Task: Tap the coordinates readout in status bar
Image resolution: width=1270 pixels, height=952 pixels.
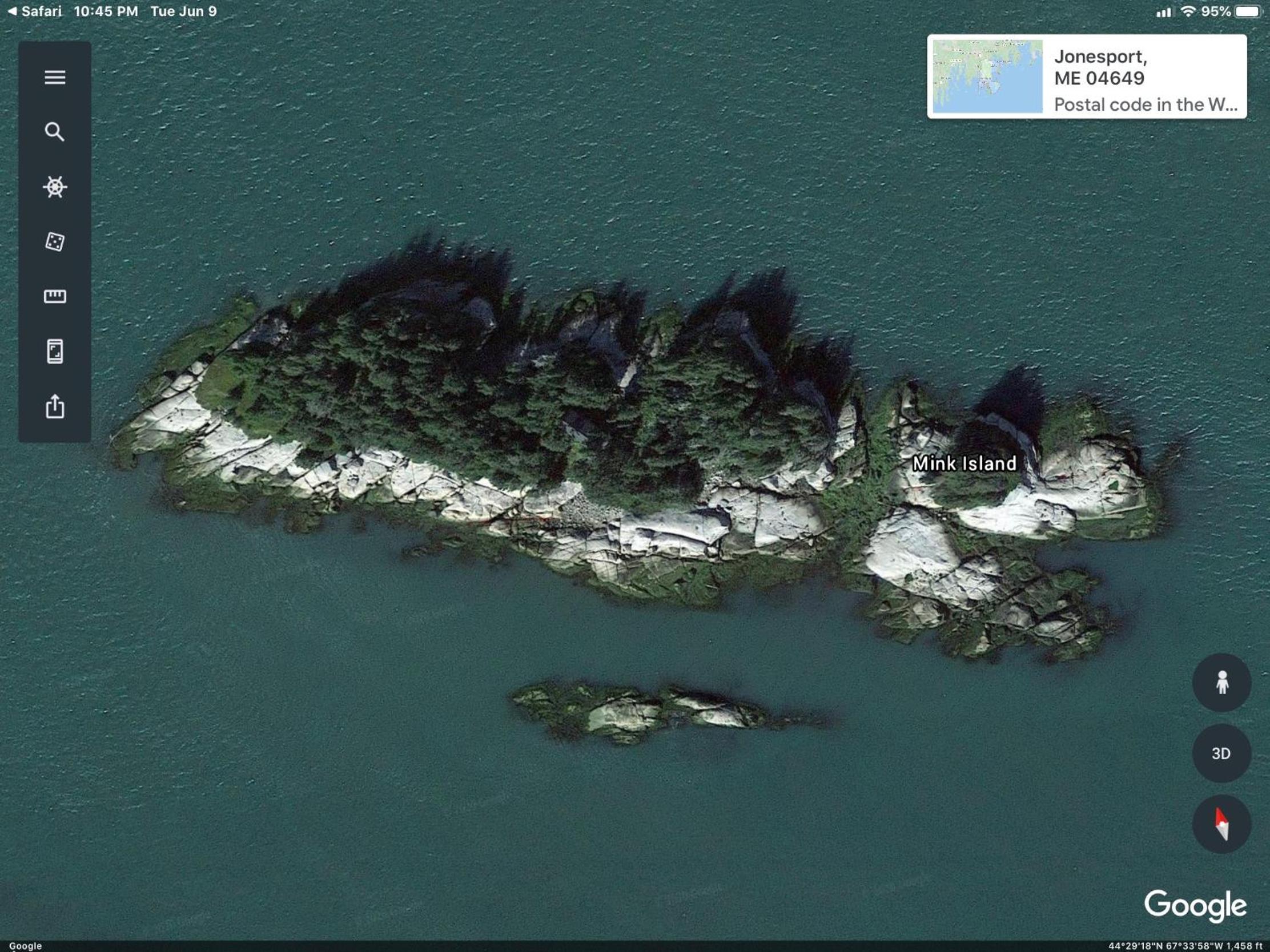Action: click(1185, 946)
